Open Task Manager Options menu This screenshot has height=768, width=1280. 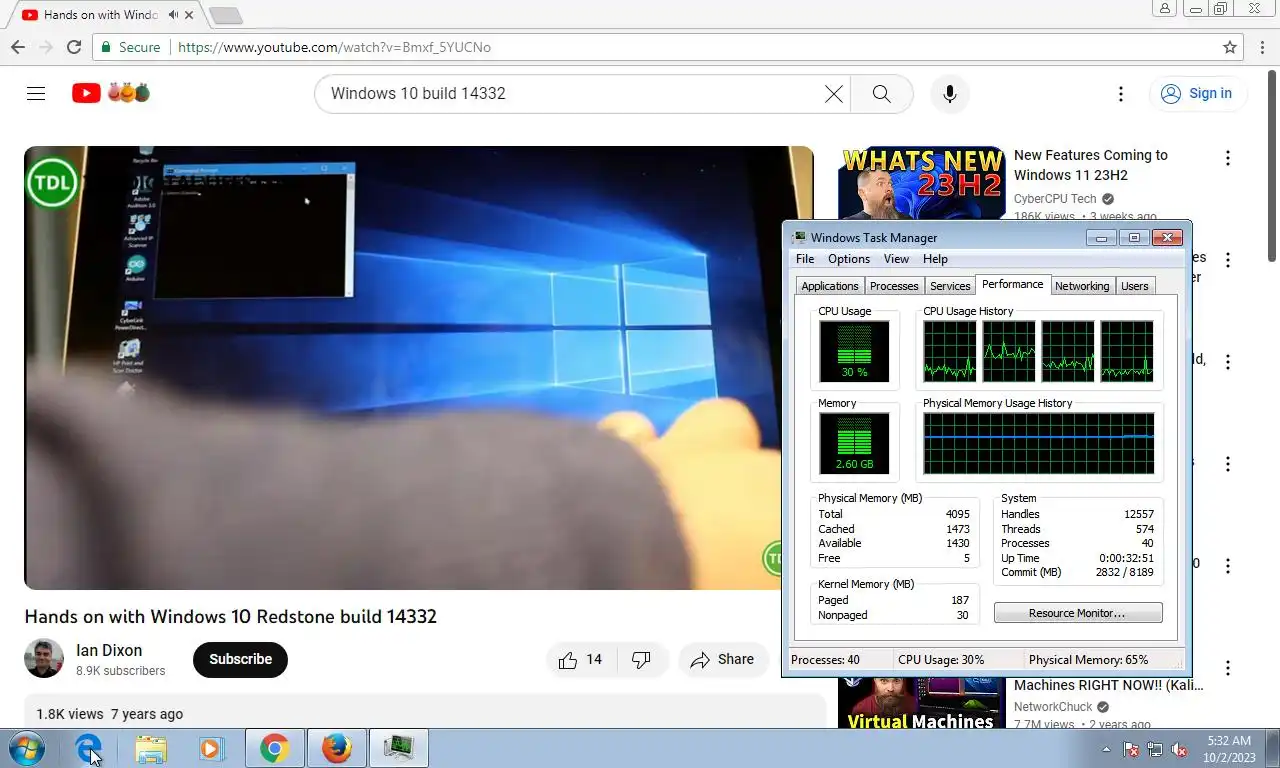click(849, 259)
